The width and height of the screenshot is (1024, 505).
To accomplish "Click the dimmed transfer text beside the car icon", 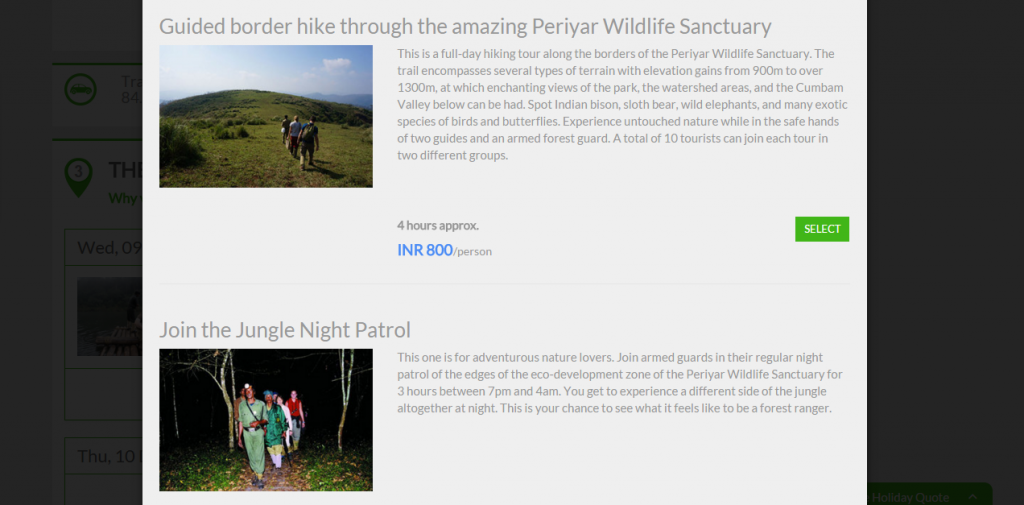I will pos(131,90).
